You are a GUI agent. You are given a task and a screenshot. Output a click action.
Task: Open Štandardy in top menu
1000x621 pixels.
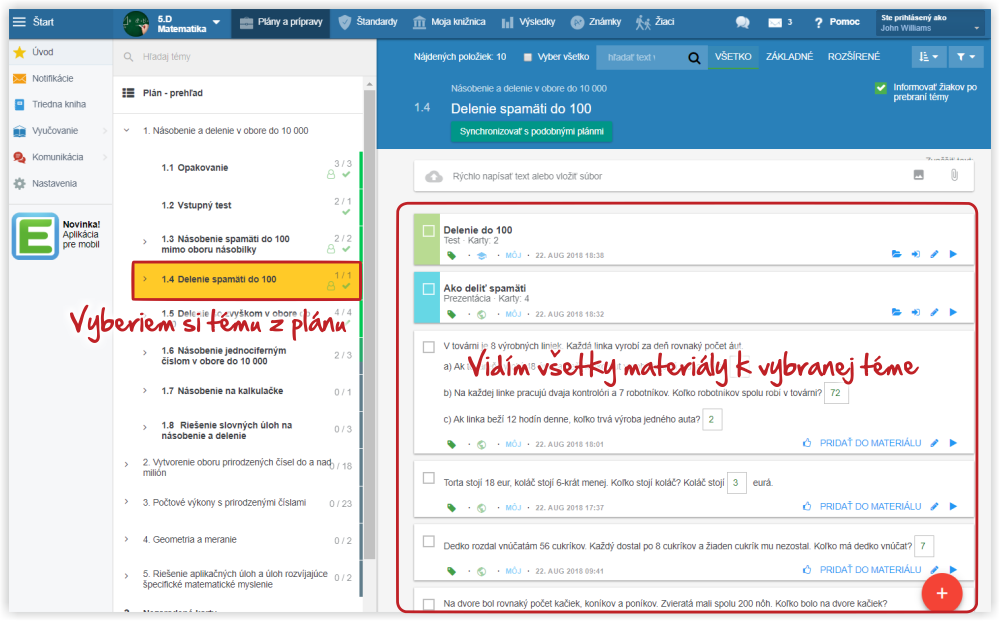click(367, 22)
